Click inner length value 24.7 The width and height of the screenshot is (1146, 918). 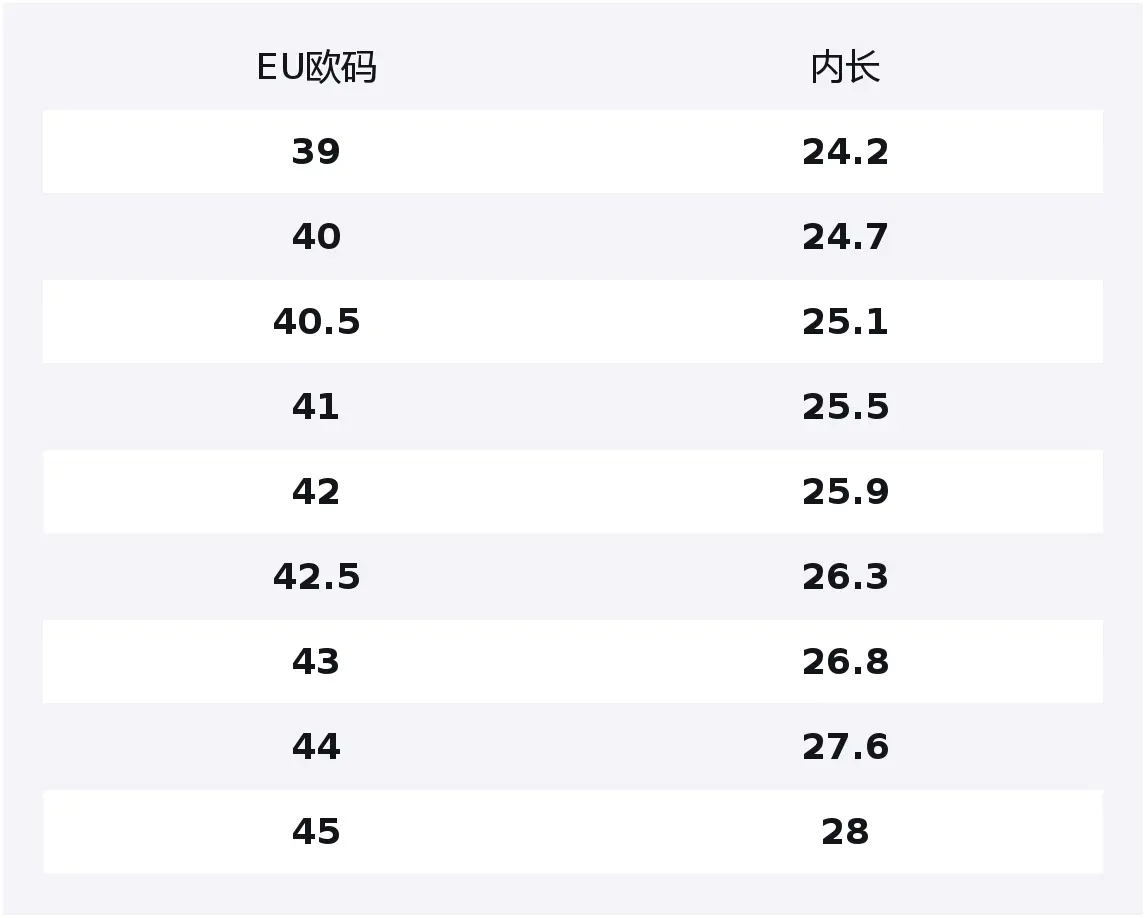tap(845, 237)
